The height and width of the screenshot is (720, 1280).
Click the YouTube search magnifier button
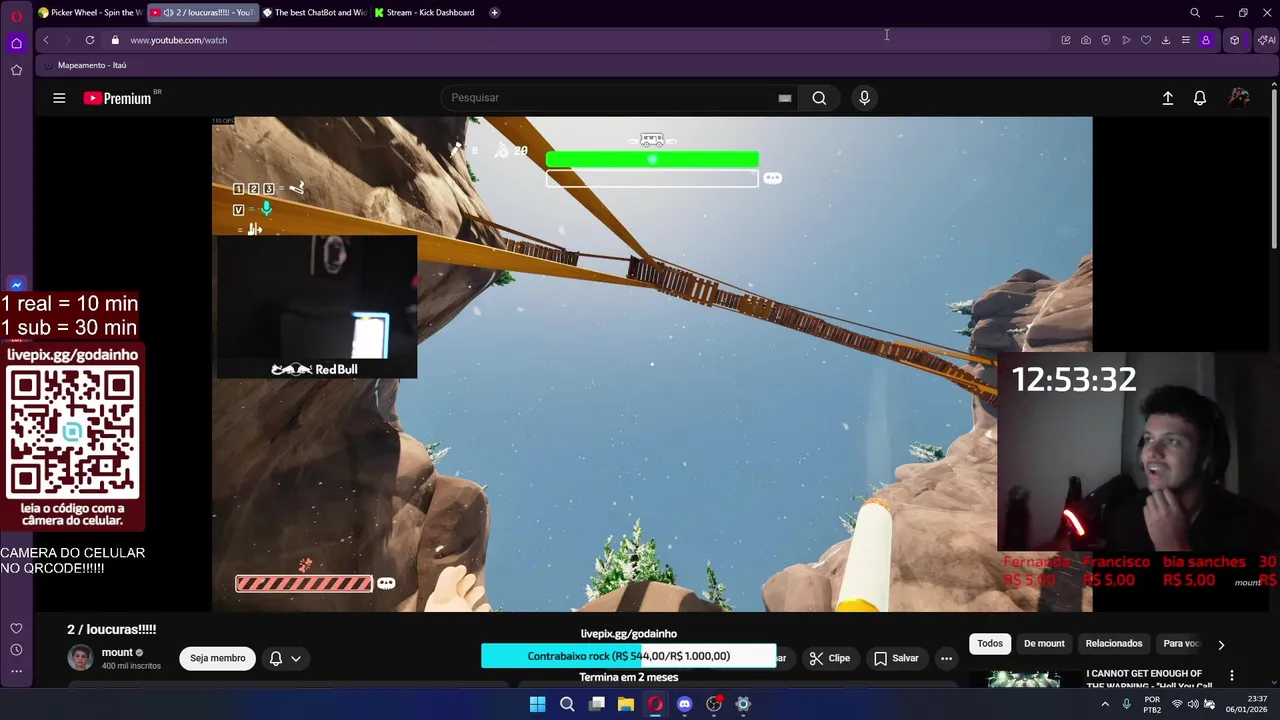point(819,98)
